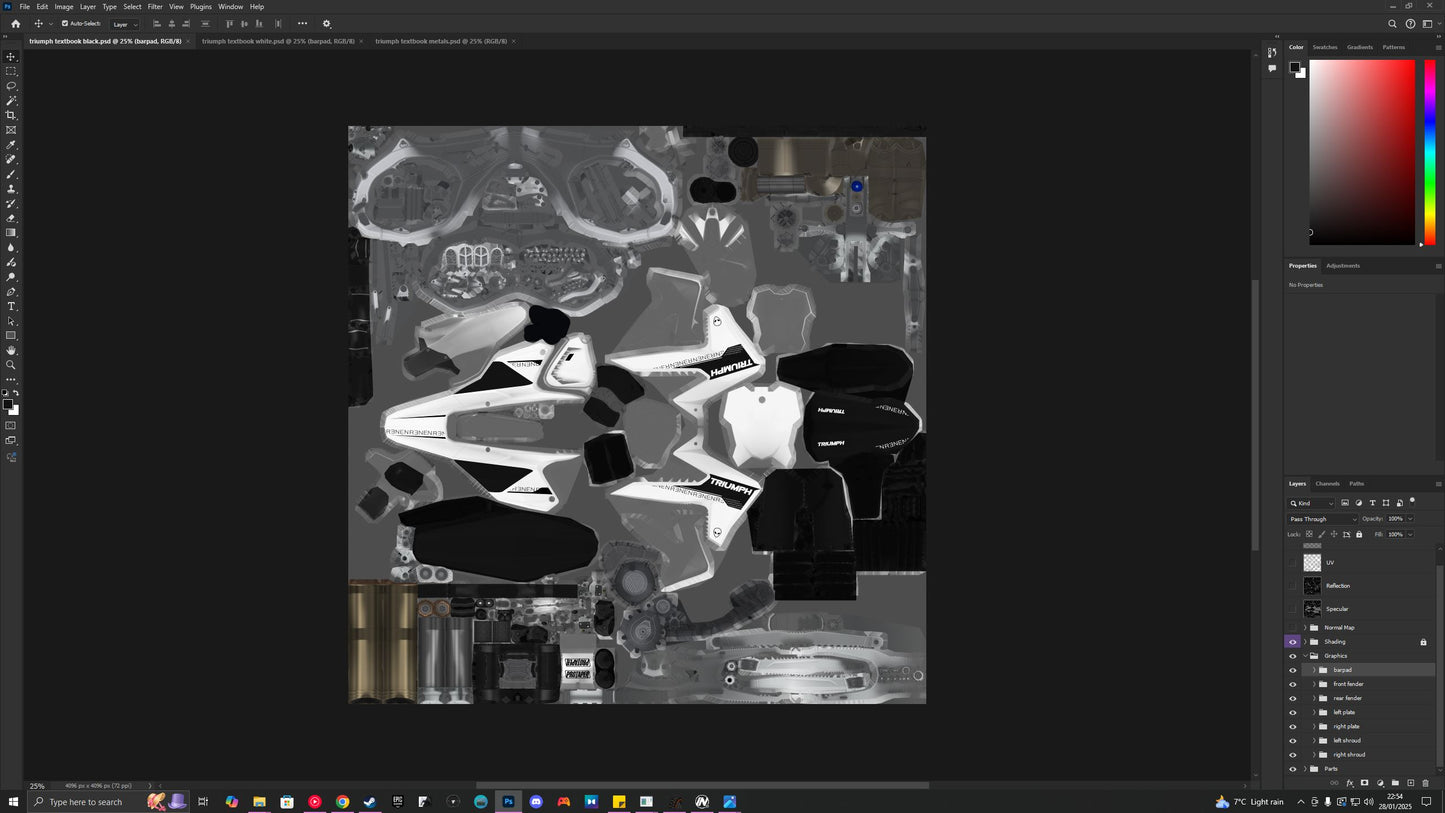Select the Reflection layer thumbnail
1445x813 pixels.
1312,586
